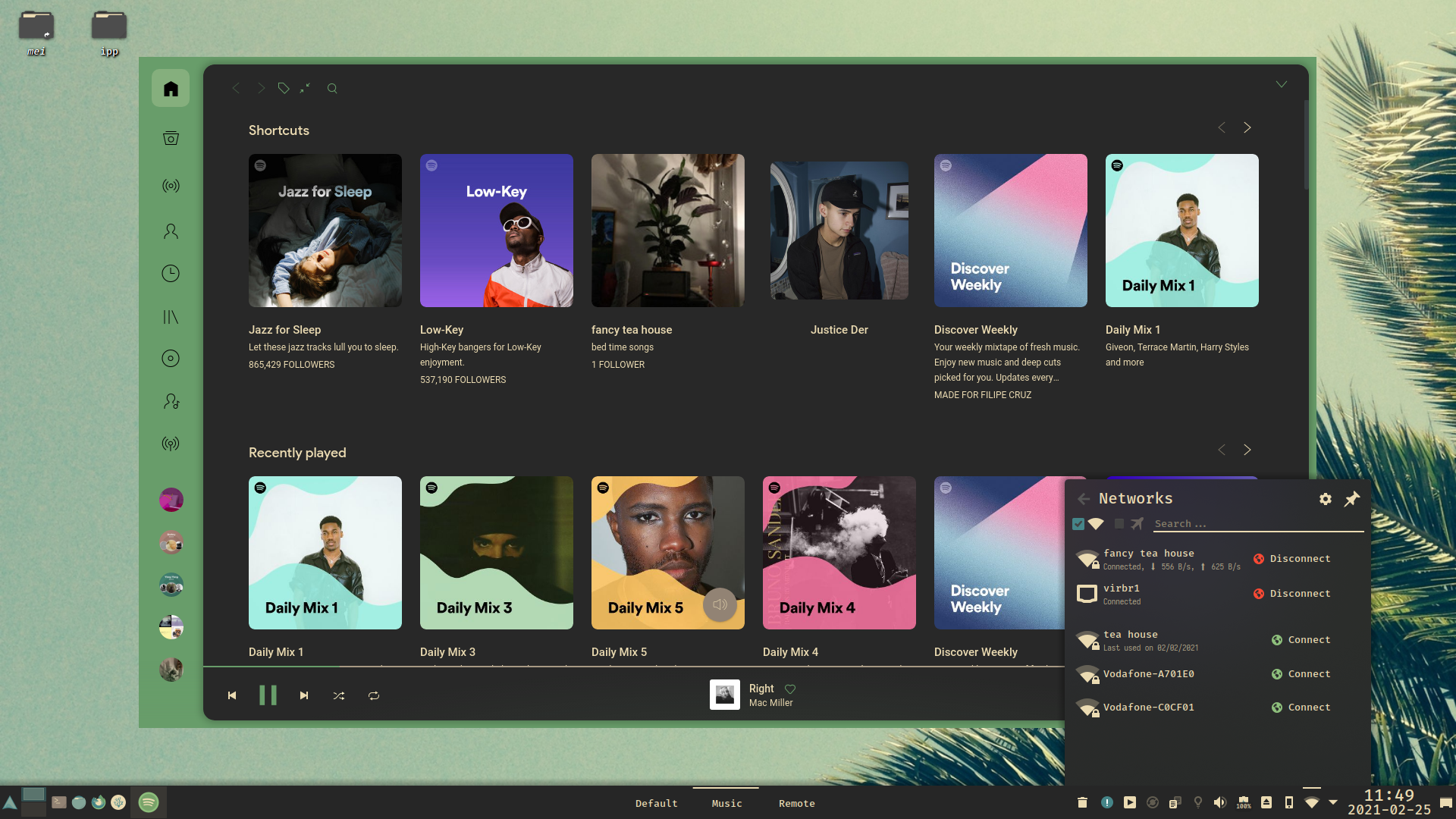1456x819 pixels.
Task: Click the tag icon in top toolbar
Action: pyautogui.click(x=284, y=89)
